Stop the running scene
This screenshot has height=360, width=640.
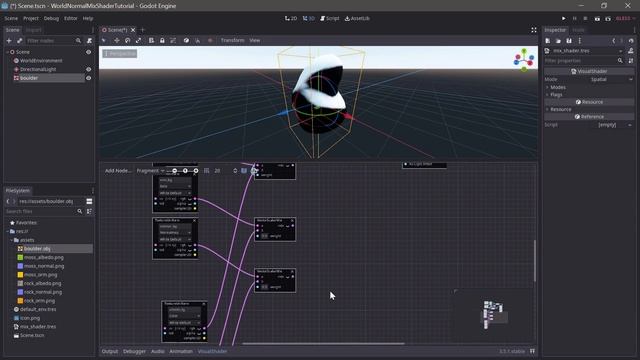pos(585,18)
